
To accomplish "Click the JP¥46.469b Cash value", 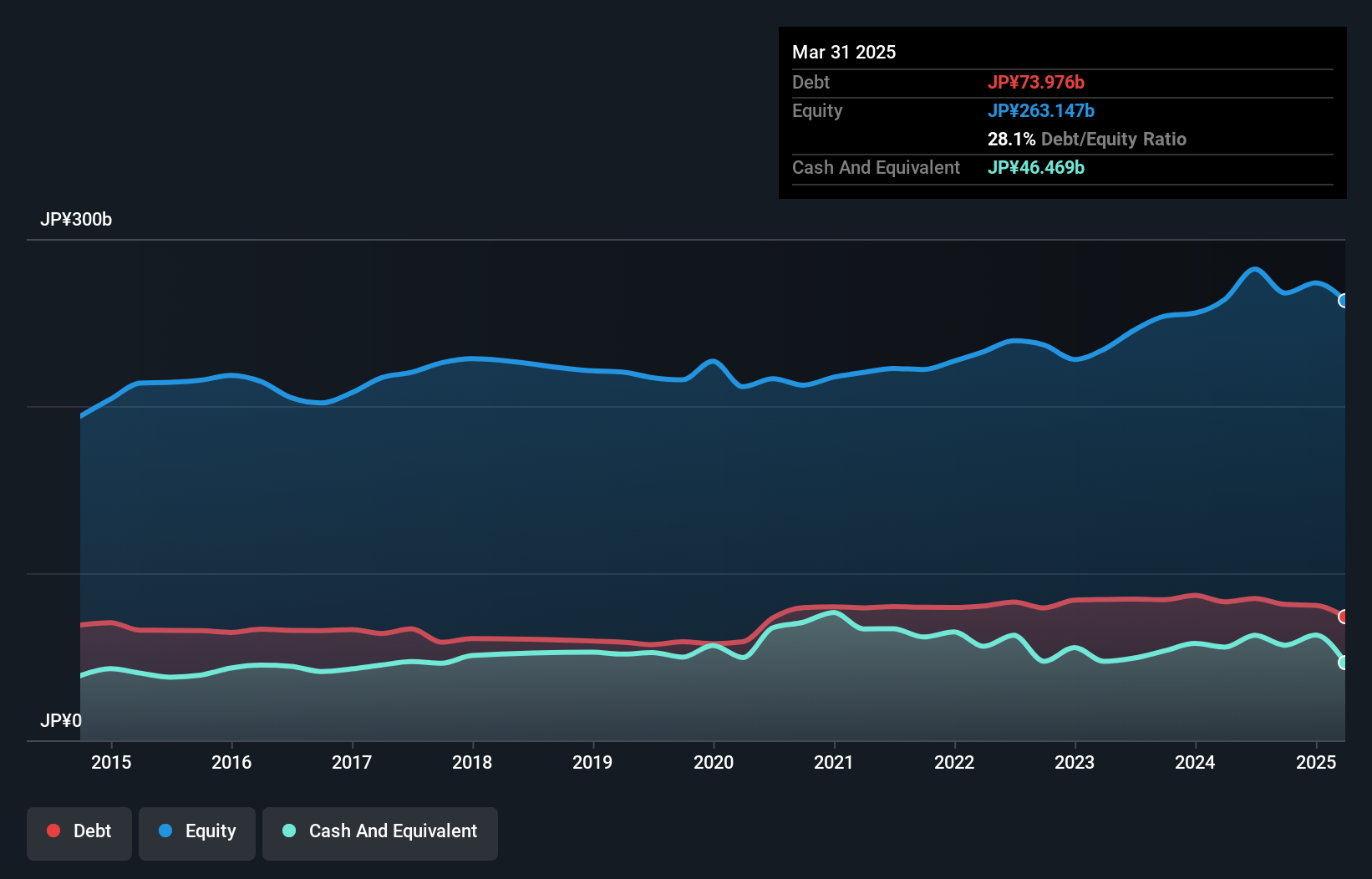I will pyautogui.click(x=1036, y=167).
